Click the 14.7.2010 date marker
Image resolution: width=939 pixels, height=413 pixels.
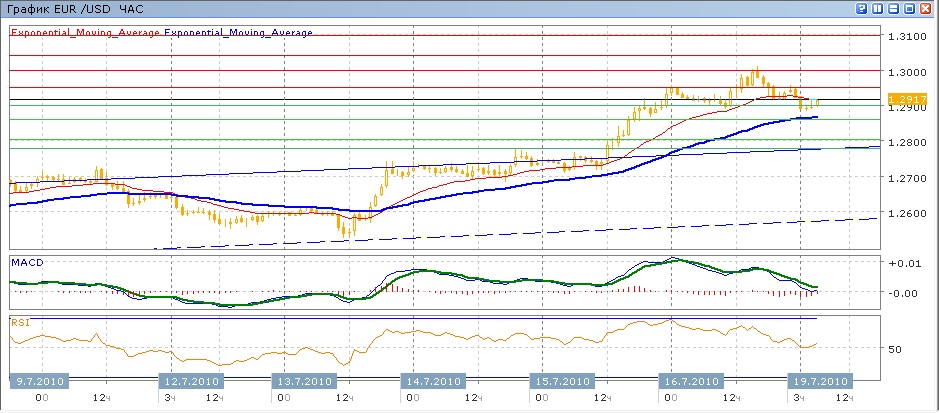coord(431,381)
